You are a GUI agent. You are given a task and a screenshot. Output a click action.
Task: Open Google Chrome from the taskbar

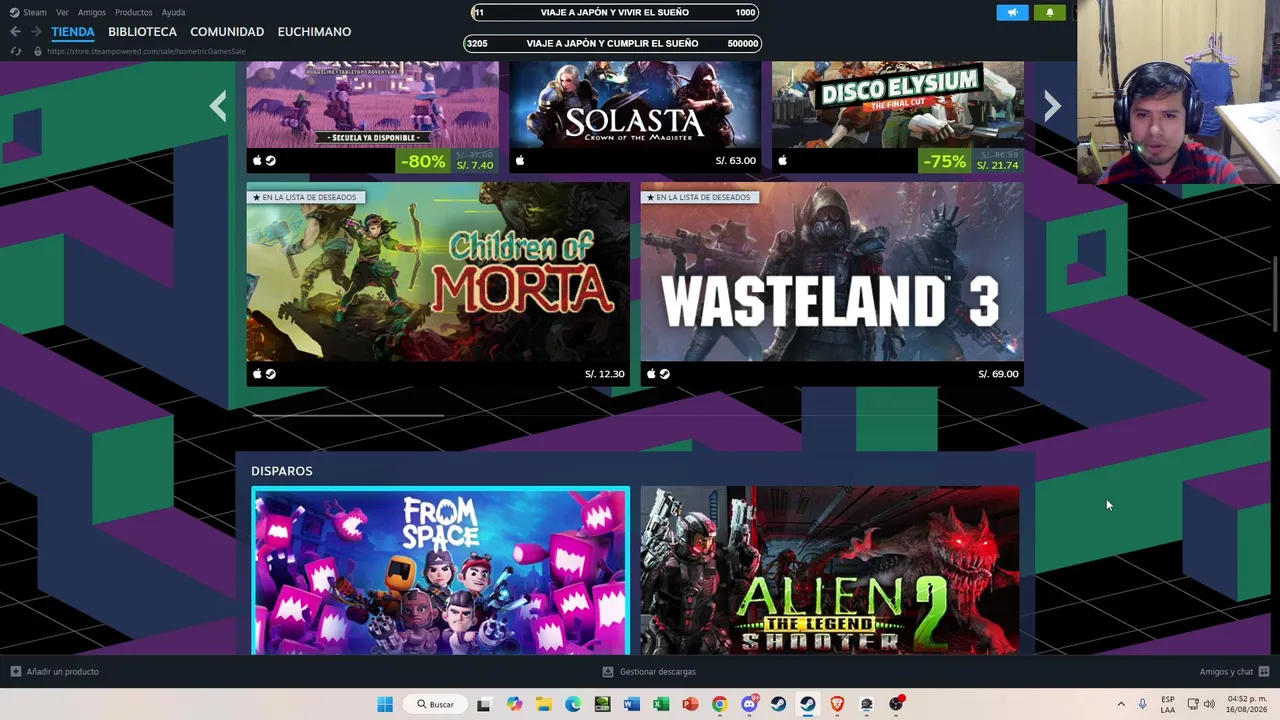tap(719, 704)
